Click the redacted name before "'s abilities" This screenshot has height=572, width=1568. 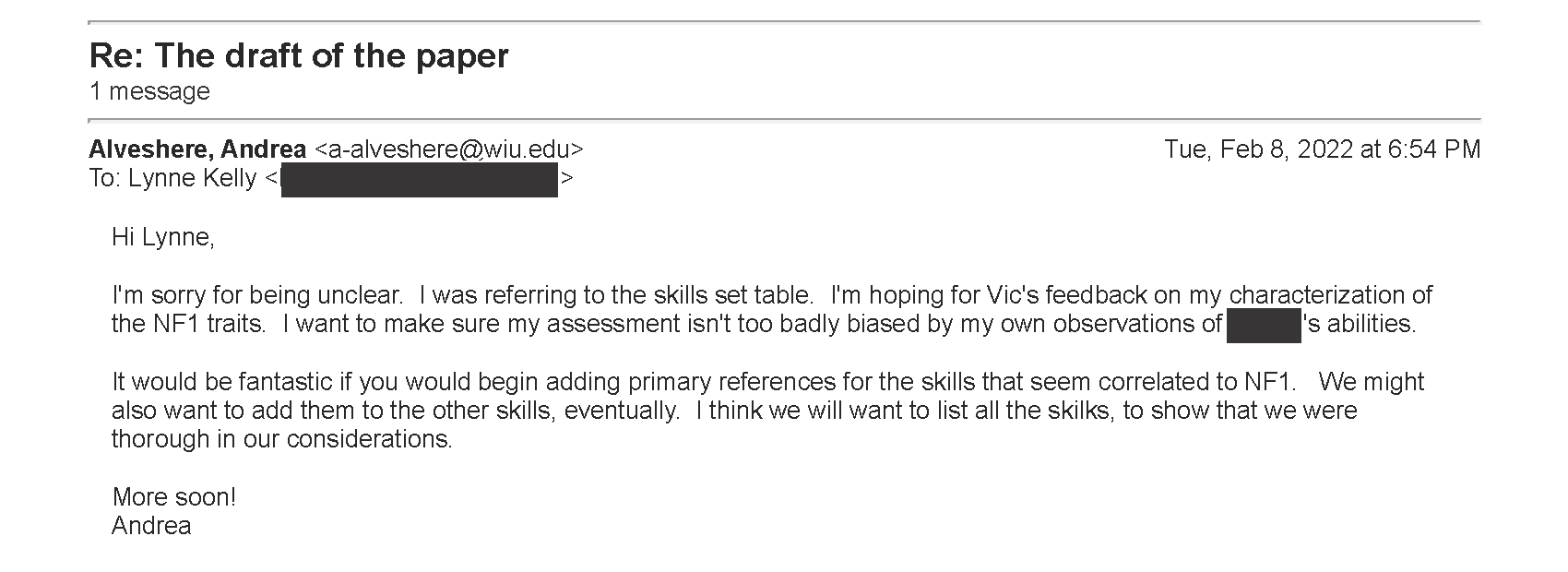pyautogui.click(x=1264, y=326)
